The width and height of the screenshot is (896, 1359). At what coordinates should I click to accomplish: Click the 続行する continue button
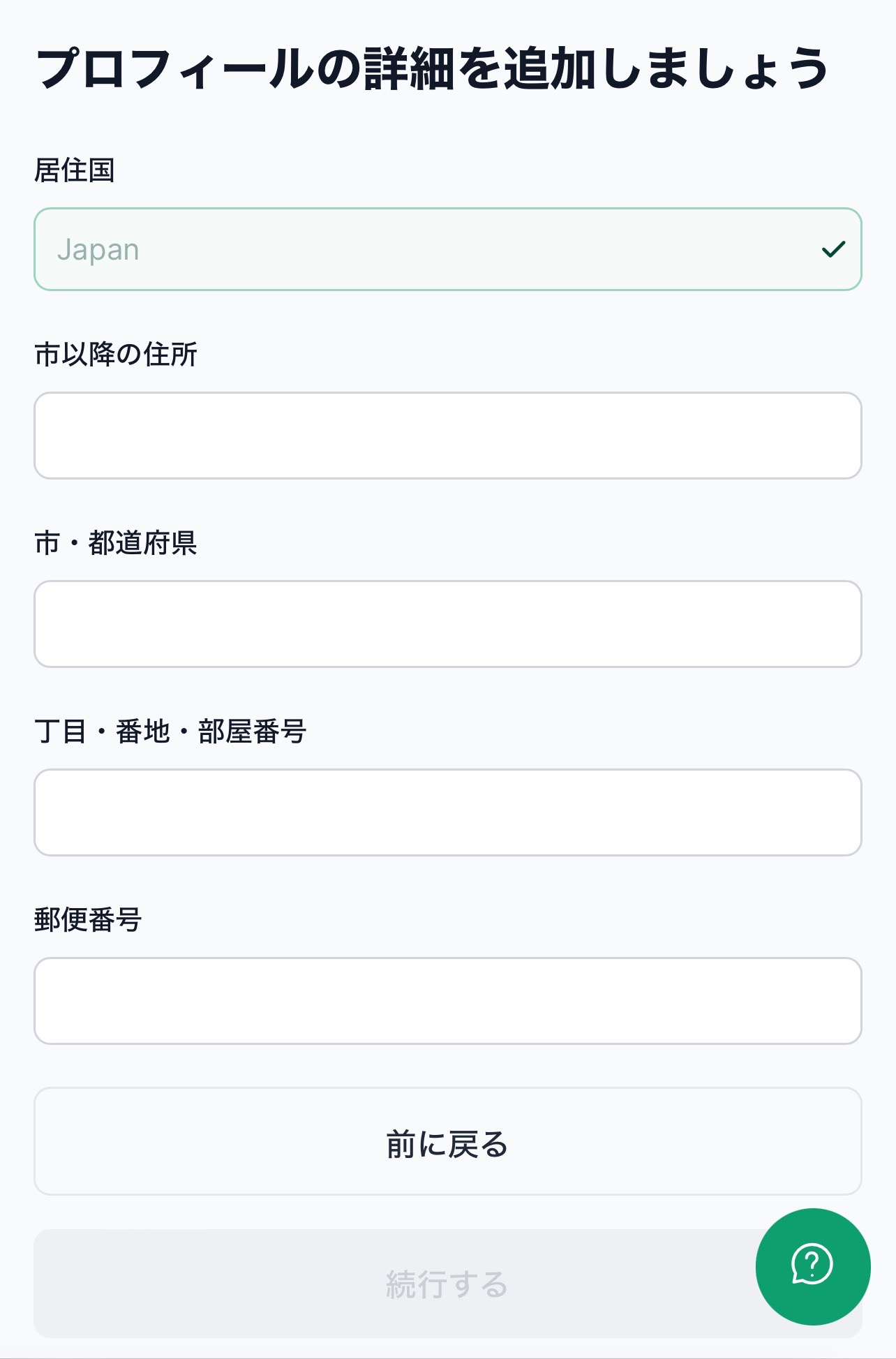[x=391, y=1284]
